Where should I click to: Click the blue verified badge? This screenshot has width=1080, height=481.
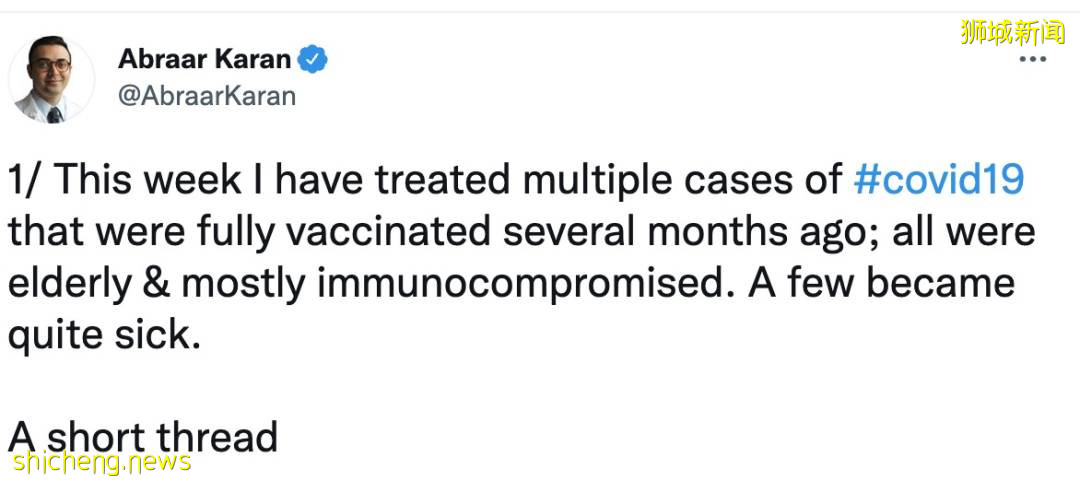(x=315, y=59)
